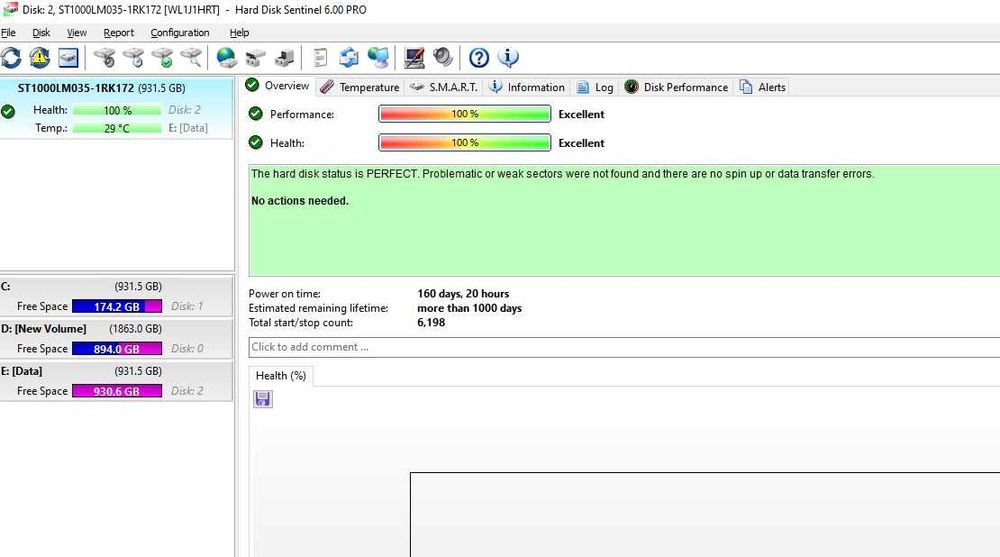Open the Log tab
This screenshot has width=1000, height=557.
[595, 87]
